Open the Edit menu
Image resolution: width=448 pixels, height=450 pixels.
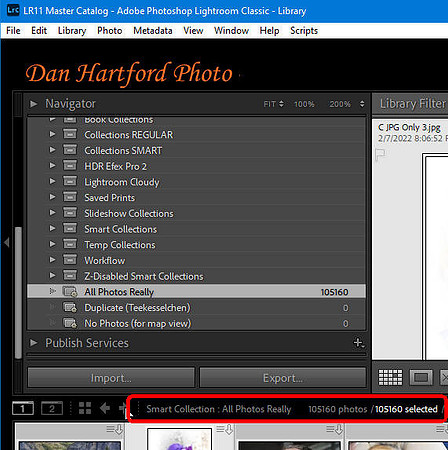pos(39,31)
